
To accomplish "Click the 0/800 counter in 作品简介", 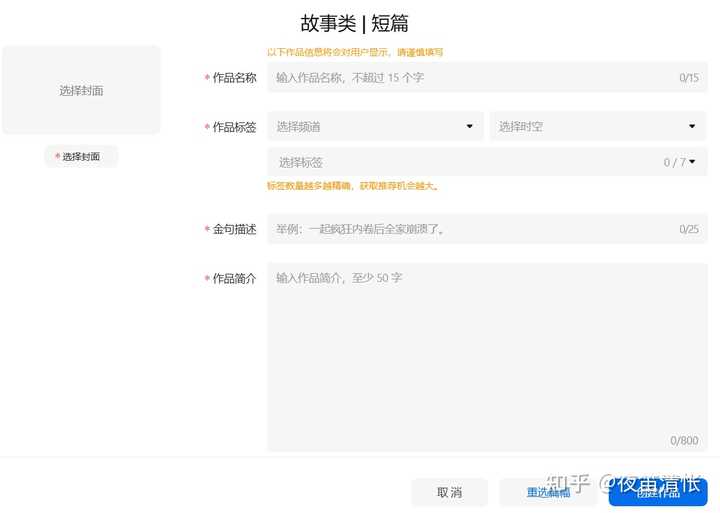I will [x=684, y=441].
